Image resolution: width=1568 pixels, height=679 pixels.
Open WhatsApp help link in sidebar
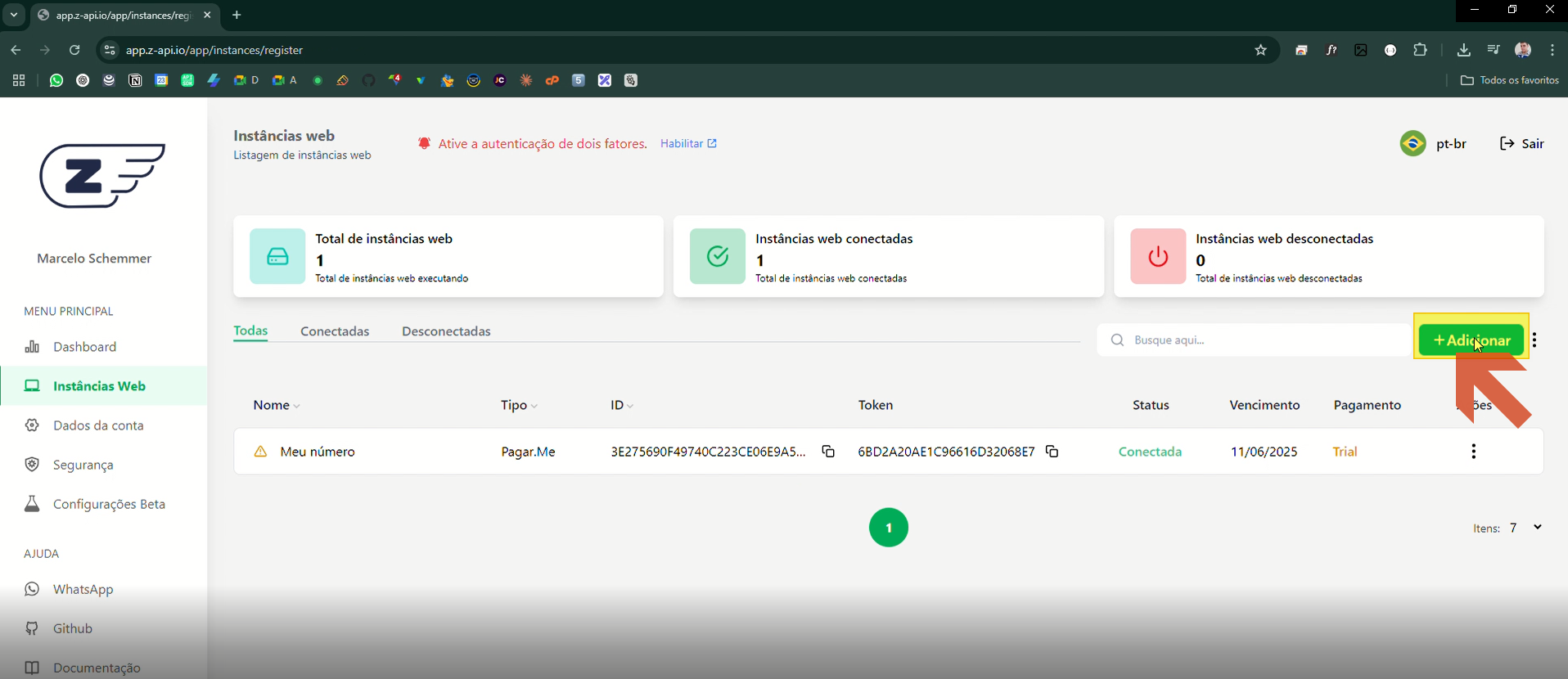[x=104, y=589]
